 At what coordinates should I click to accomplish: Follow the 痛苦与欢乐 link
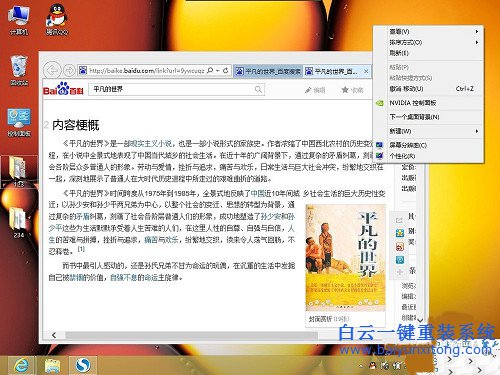click(x=161, y=240)
